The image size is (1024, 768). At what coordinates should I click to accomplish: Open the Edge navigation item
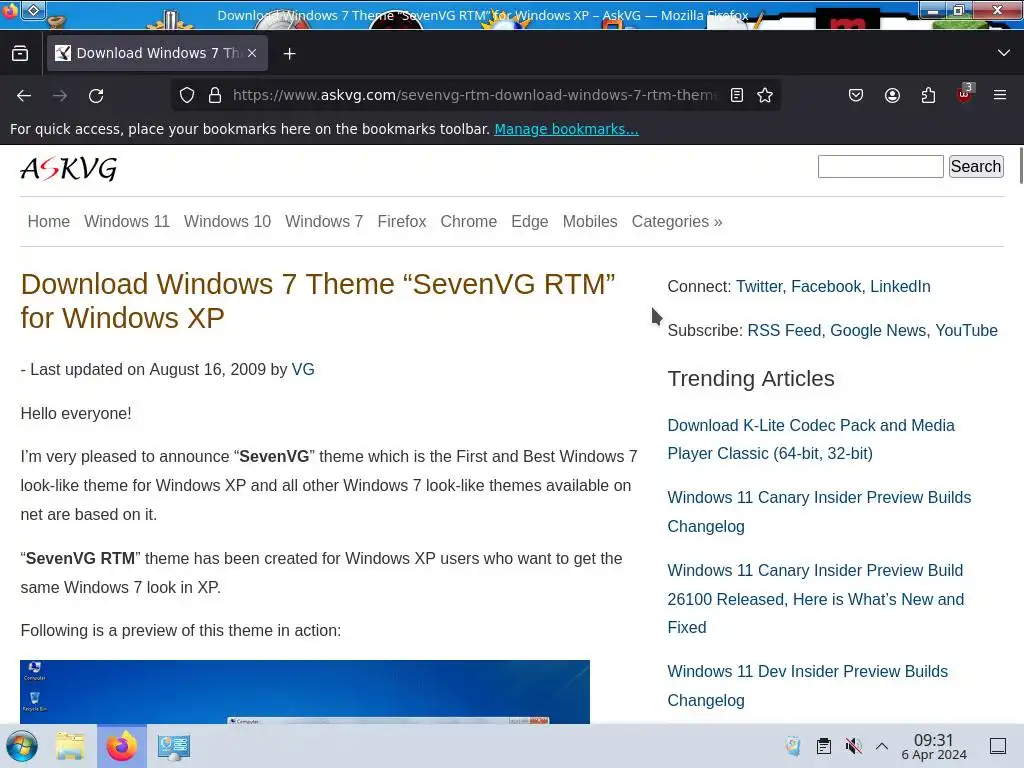(530, 221)
